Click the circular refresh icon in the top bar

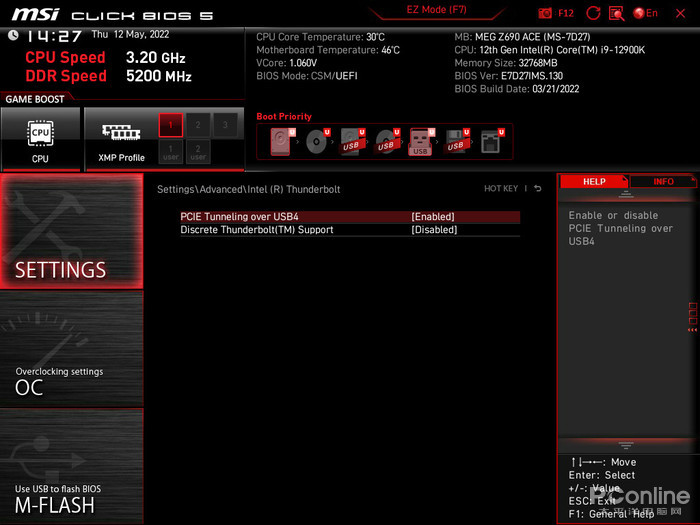(x=593, y=13)
